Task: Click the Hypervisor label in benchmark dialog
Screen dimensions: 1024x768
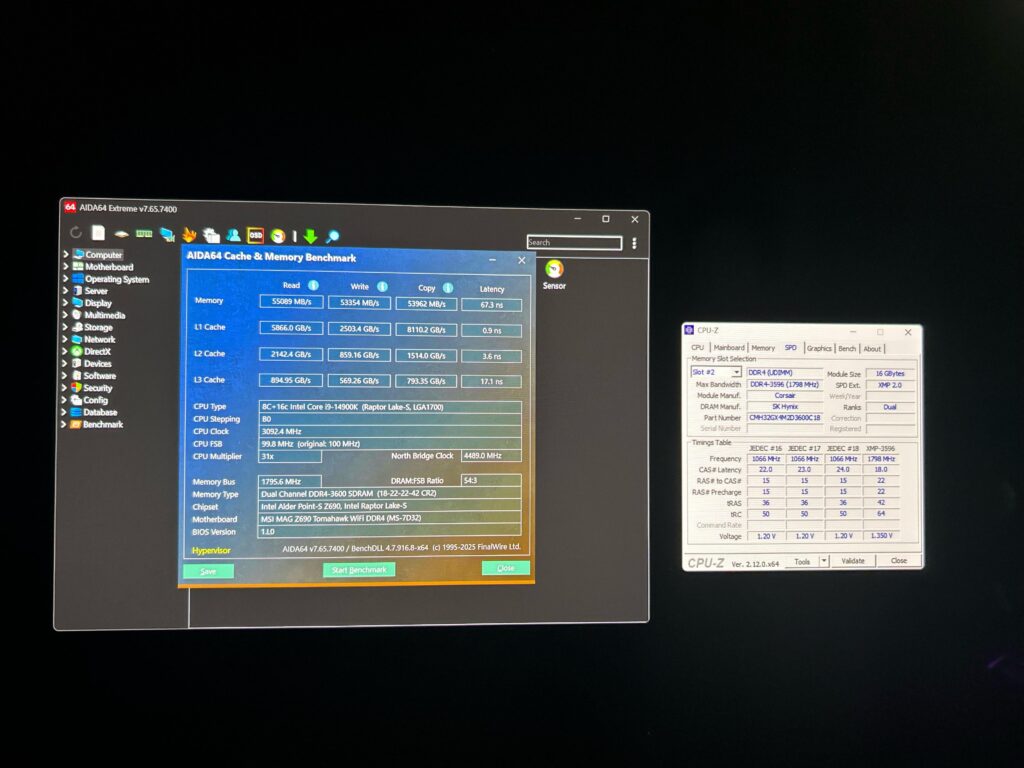Action: pos(211,551)
